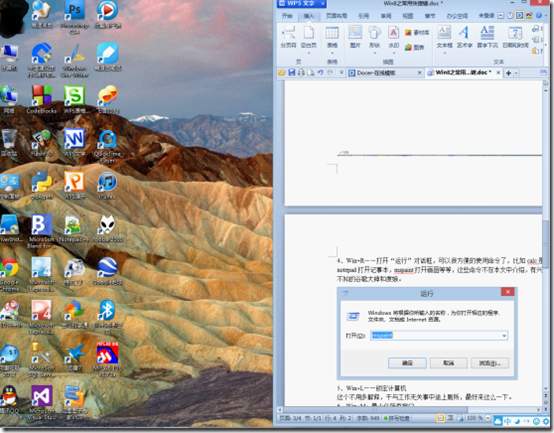Click the WordArt (艺术字) ribbon icon
554x433 pixels.
pyautogui.click(x=464, y=37)
